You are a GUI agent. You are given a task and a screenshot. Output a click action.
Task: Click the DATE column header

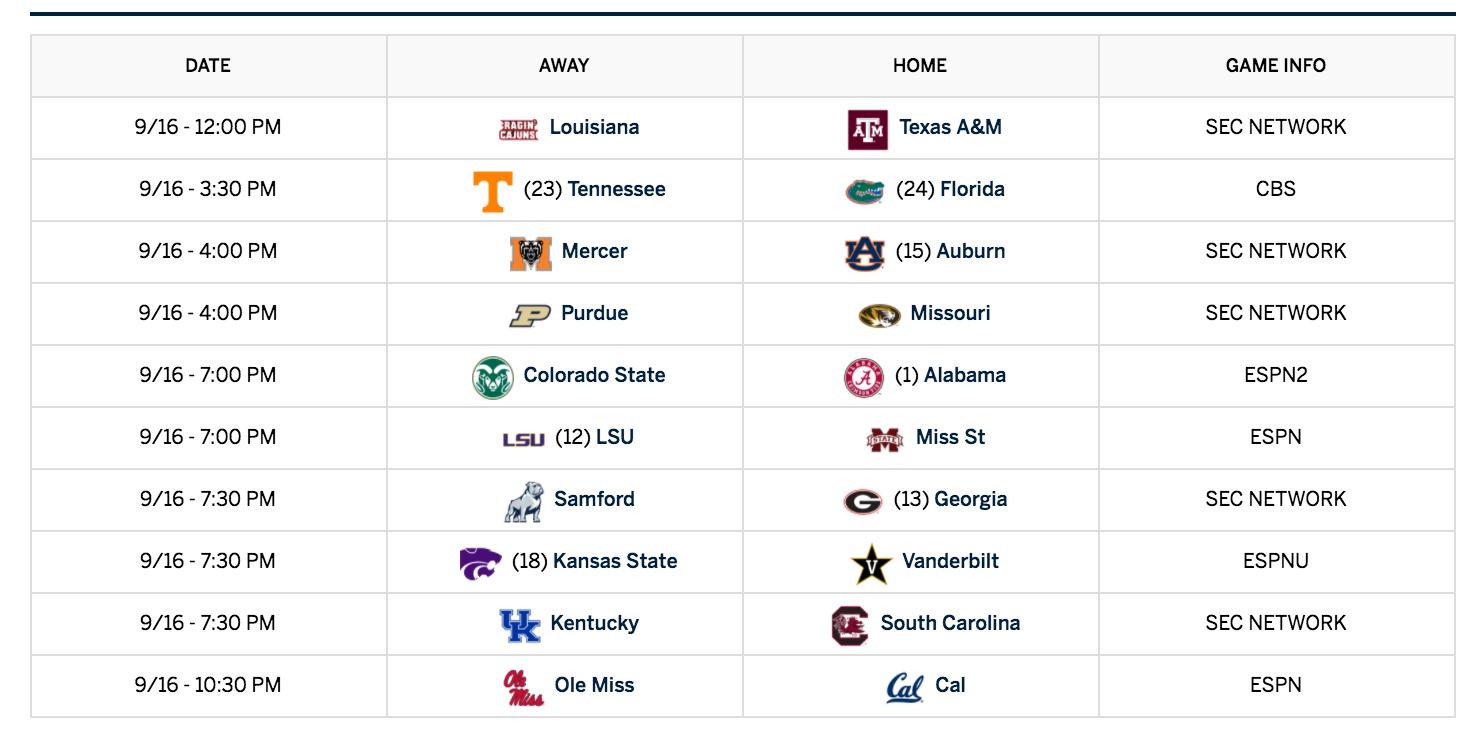click(x=208, y=66)
